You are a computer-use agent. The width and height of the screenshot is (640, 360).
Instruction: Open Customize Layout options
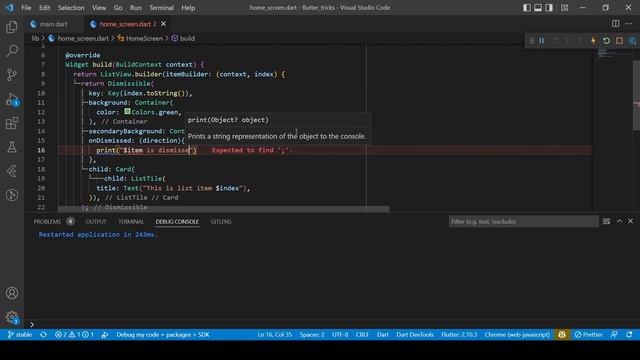click(x=564, y=8)
